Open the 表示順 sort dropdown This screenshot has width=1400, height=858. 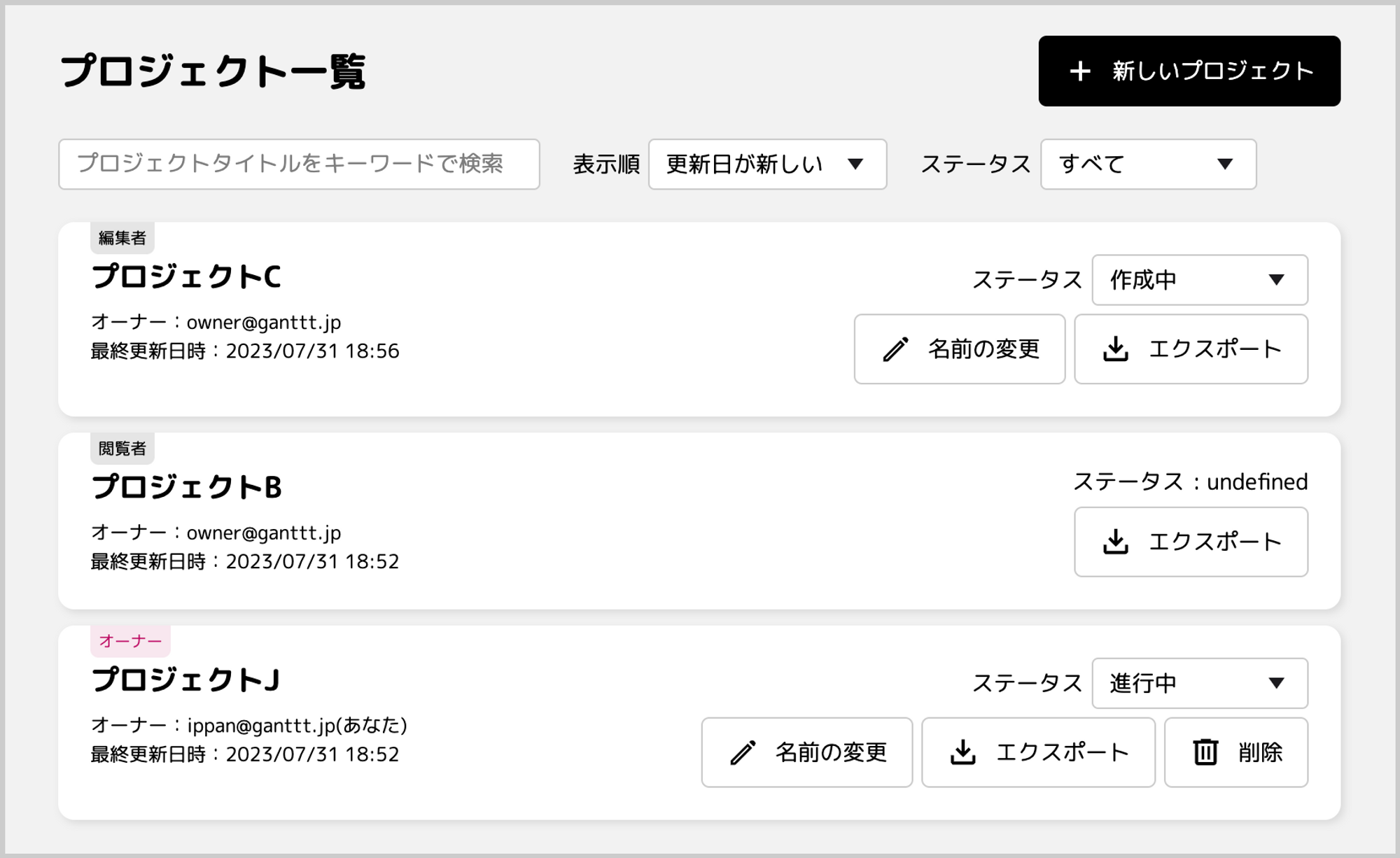[767, 164]
